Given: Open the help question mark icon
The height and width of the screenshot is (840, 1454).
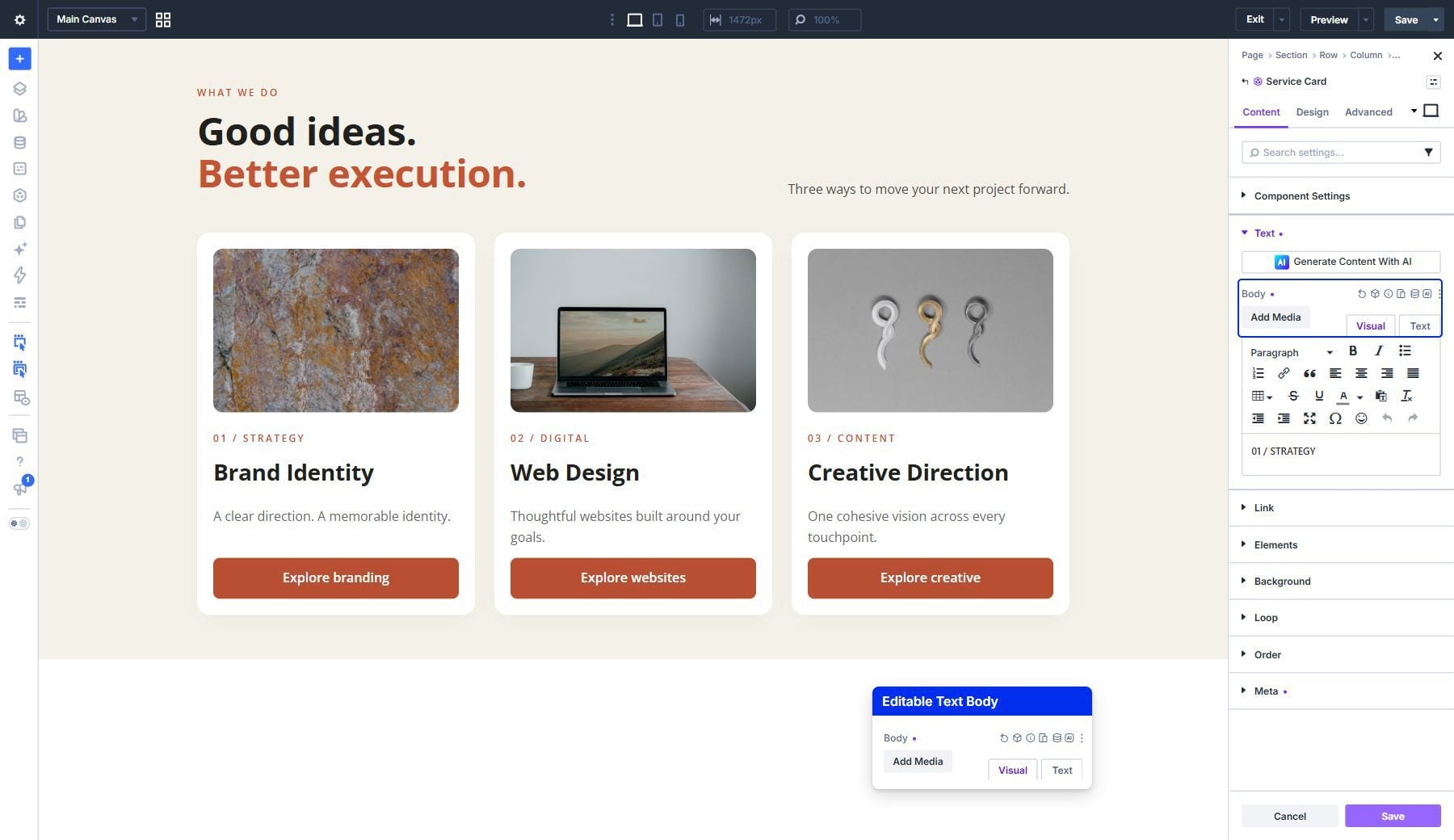Looking at the screenshot, I should pyautogui.click(x=20, y=462).
